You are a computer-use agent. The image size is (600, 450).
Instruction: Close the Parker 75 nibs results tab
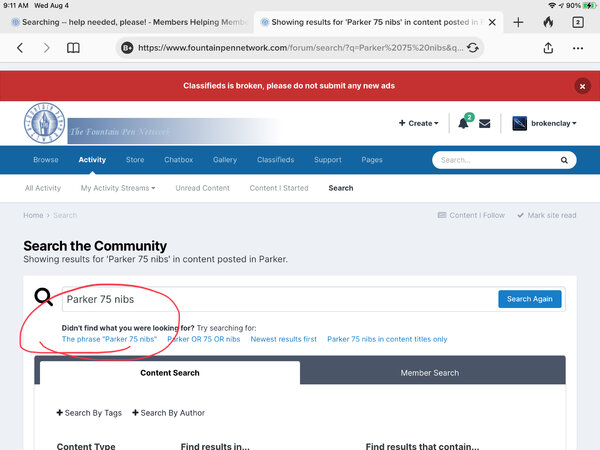[x=492, y=22]
